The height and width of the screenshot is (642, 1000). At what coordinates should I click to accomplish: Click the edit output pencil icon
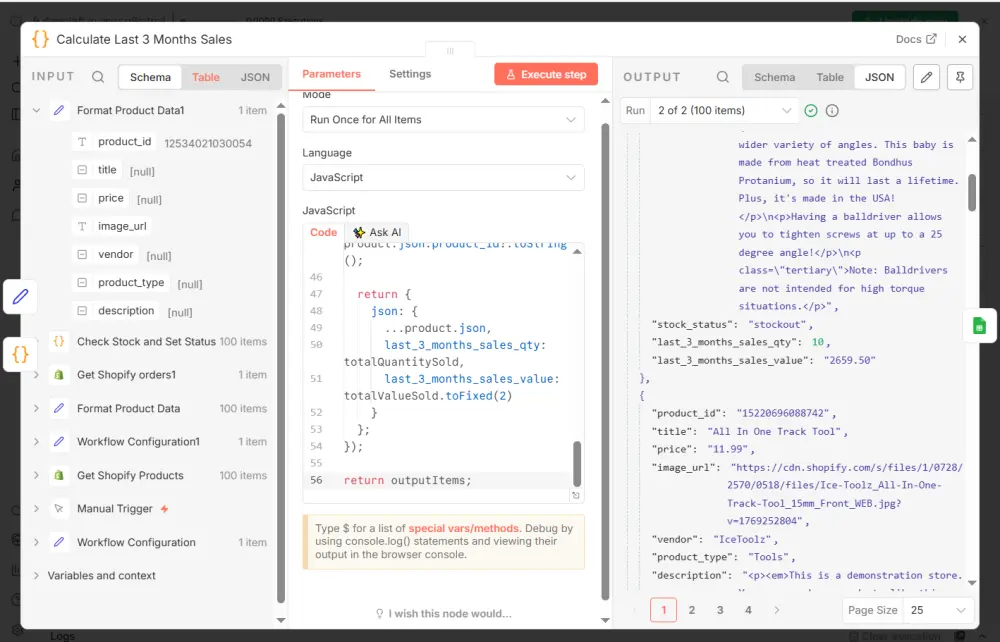(926, 77)
